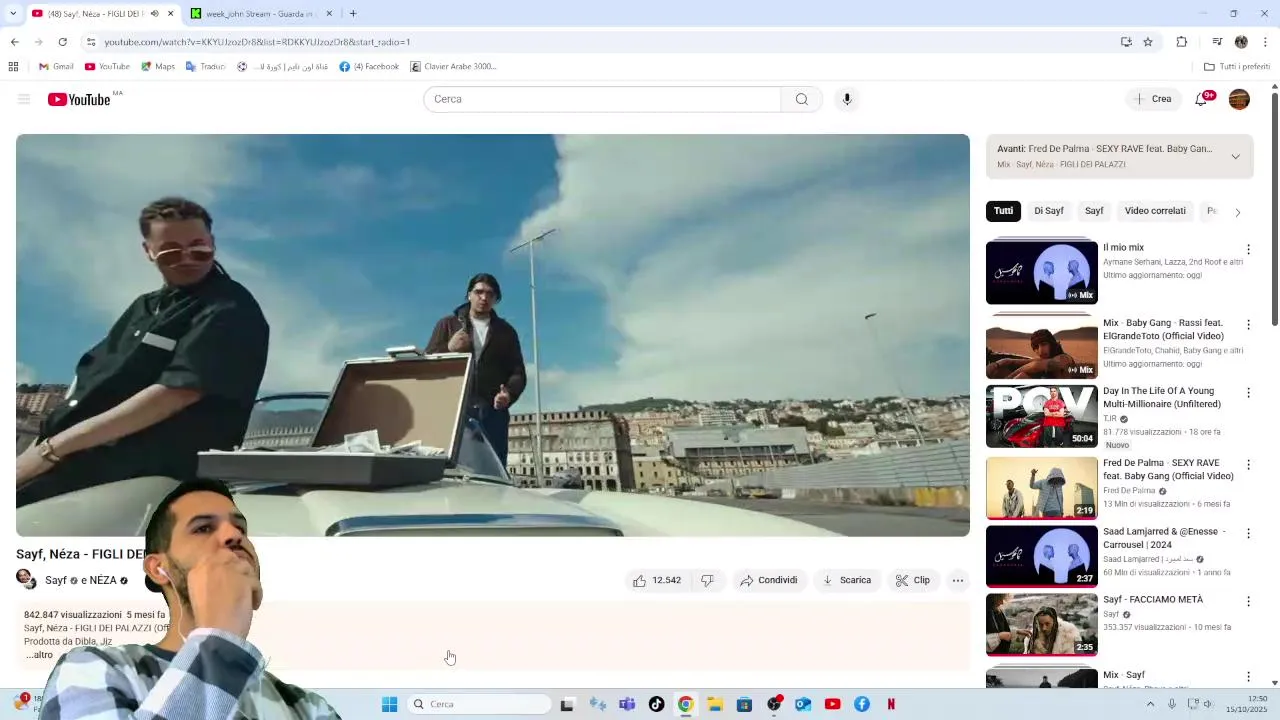Open File Explorer from the taskbar
The image size is (1280, 720).
715,704
